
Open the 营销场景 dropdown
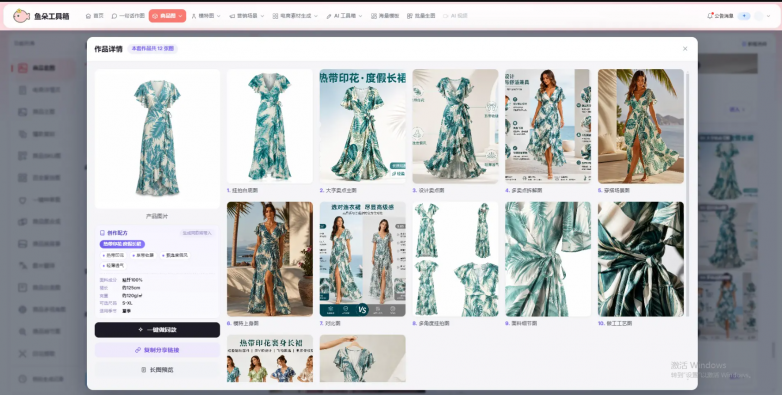[x=247, y=16]
